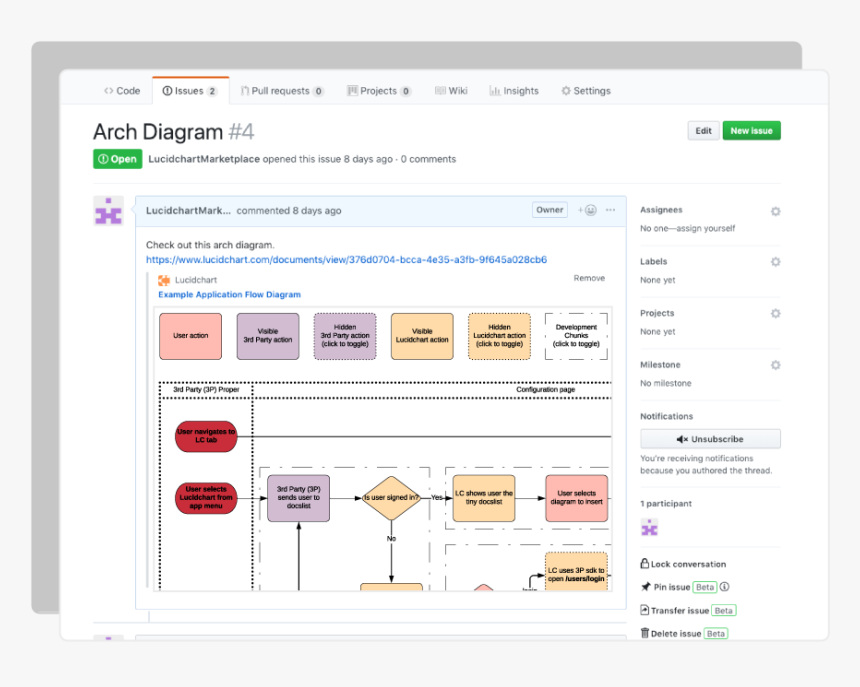The width and height of the screenshot is (860, 687).
Task: Click the Lucidchart logo icon in embed
Action: click(x=164, y=280)
